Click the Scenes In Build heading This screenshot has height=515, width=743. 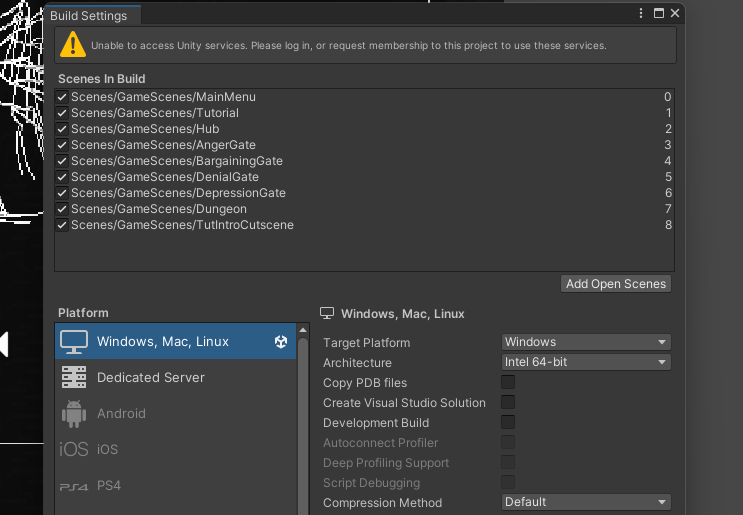(101, 79)
